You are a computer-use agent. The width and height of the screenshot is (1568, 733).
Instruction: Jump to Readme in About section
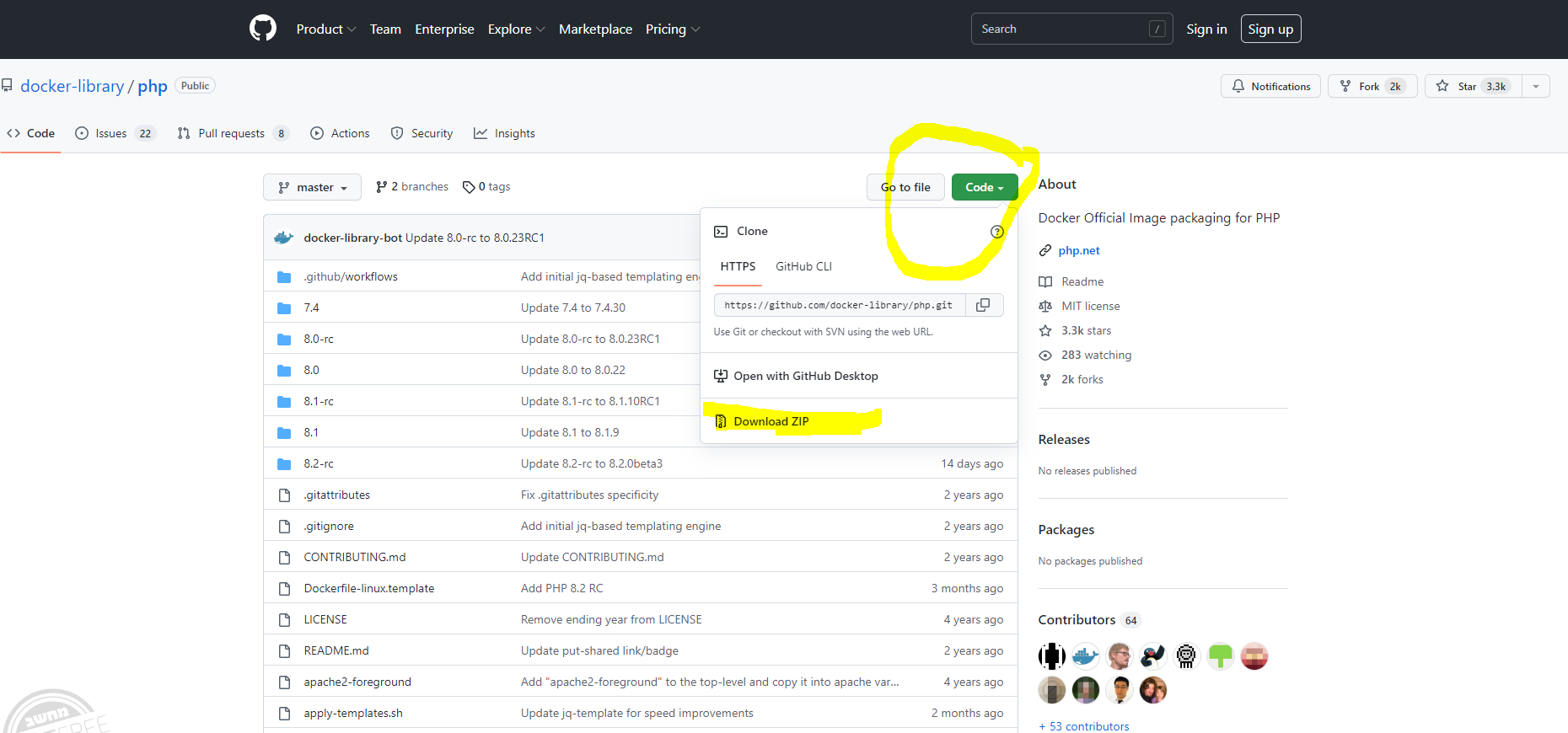1082,281
